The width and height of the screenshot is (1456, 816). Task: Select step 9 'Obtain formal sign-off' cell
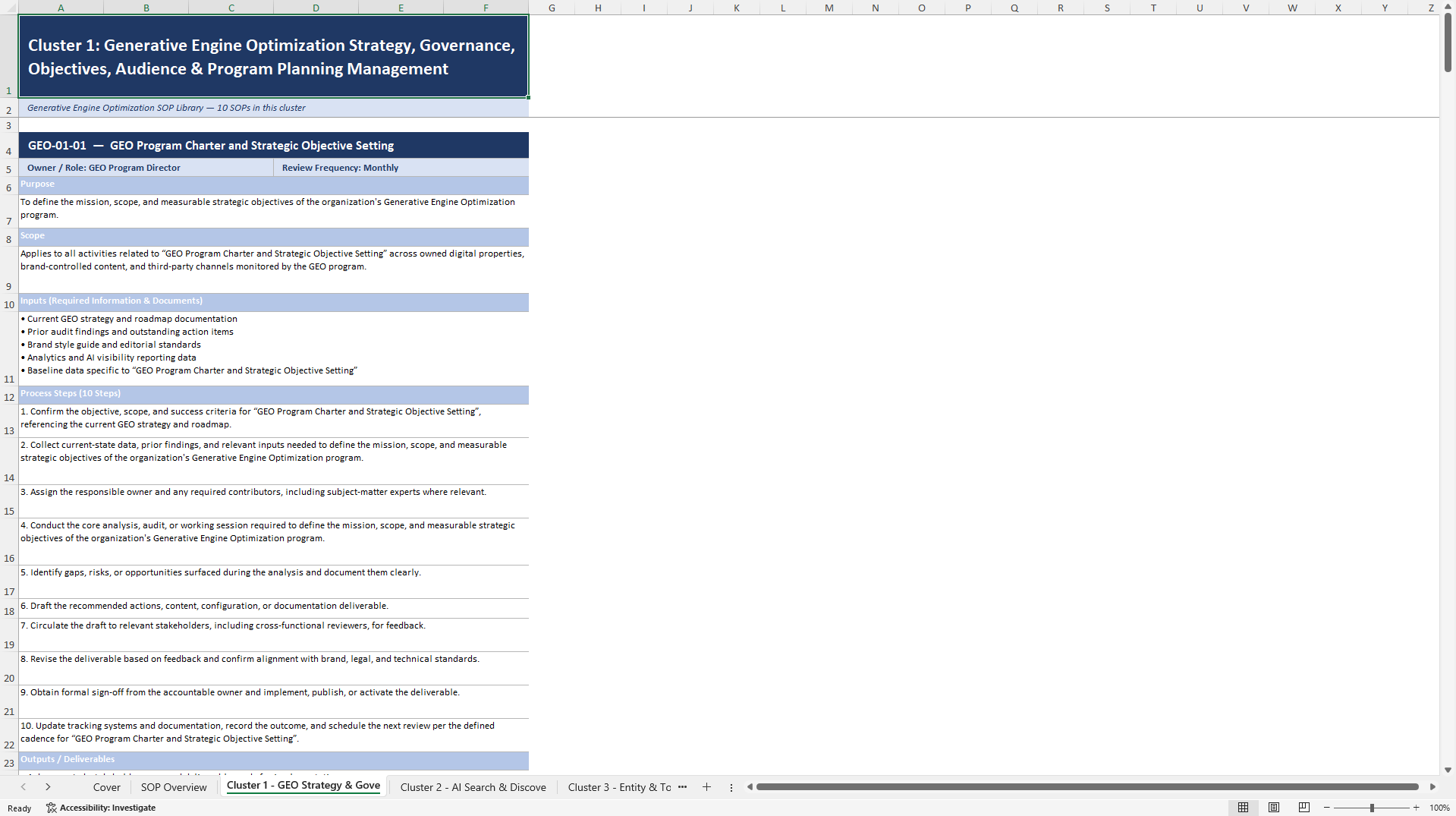(273, 702)
